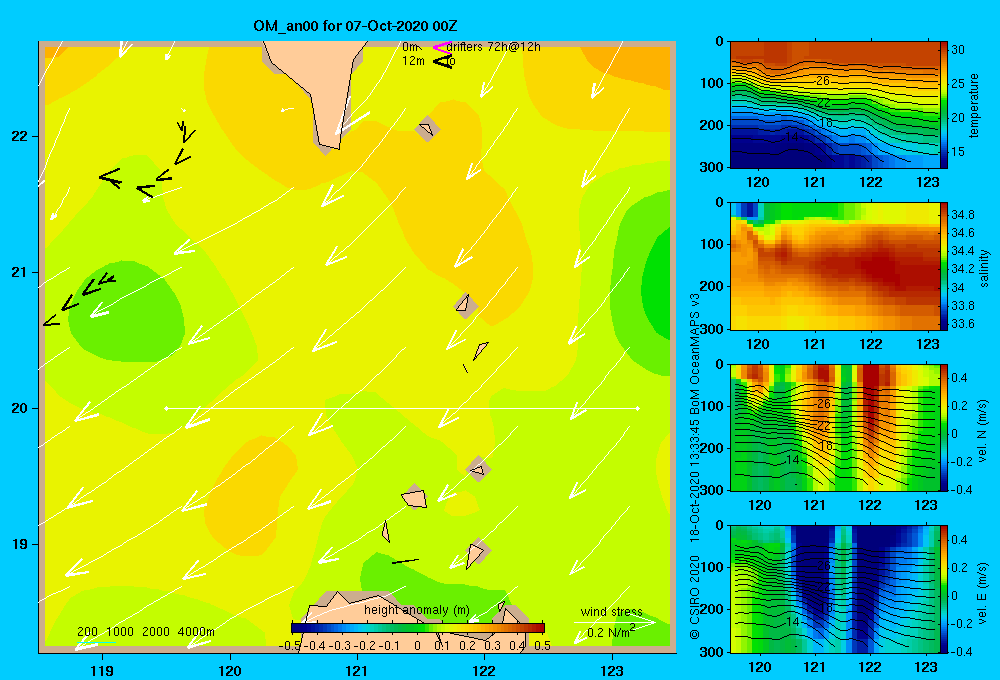
Task: Click the '200 1000 2000 4000m' depth legend
Action: pos(145,632)
